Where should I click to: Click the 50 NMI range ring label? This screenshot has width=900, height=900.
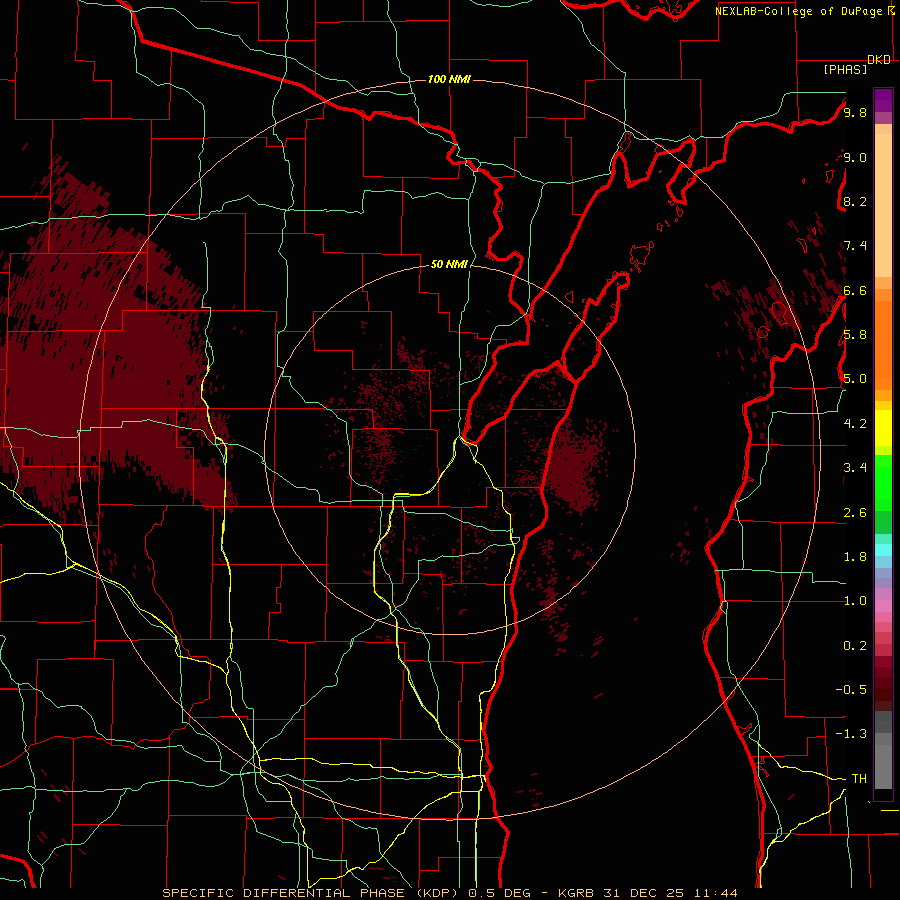(x=449, y=264)
